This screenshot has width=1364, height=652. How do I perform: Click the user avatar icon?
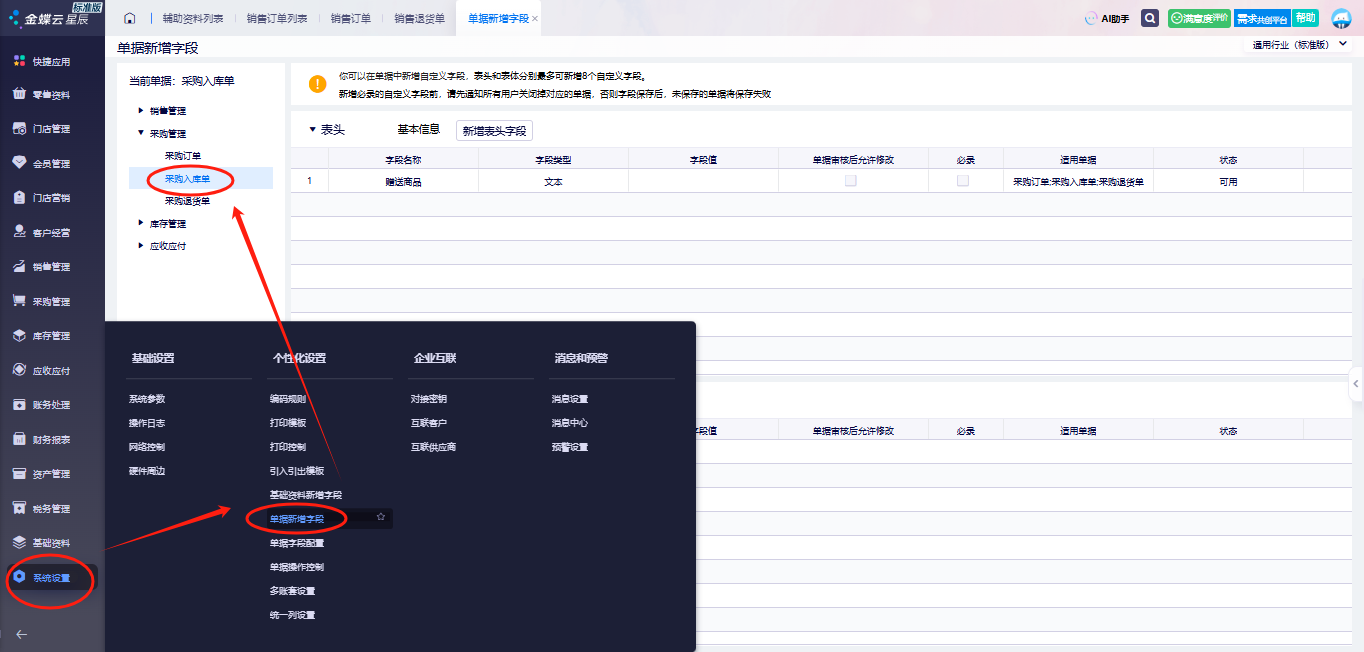[1340, 19]
